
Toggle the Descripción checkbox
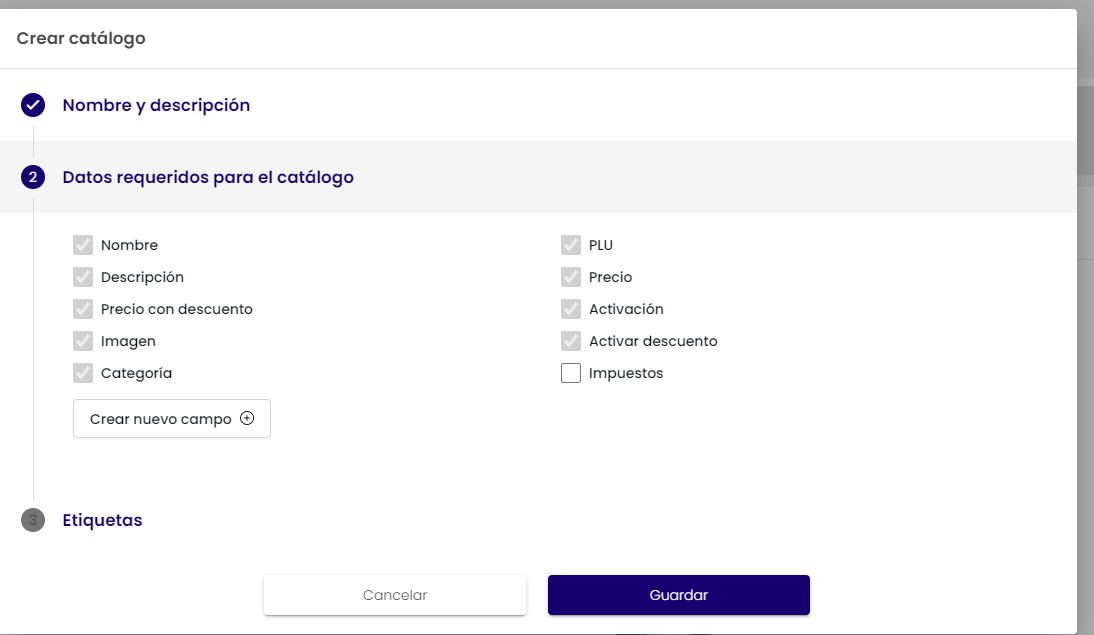(x=83, y=277)
